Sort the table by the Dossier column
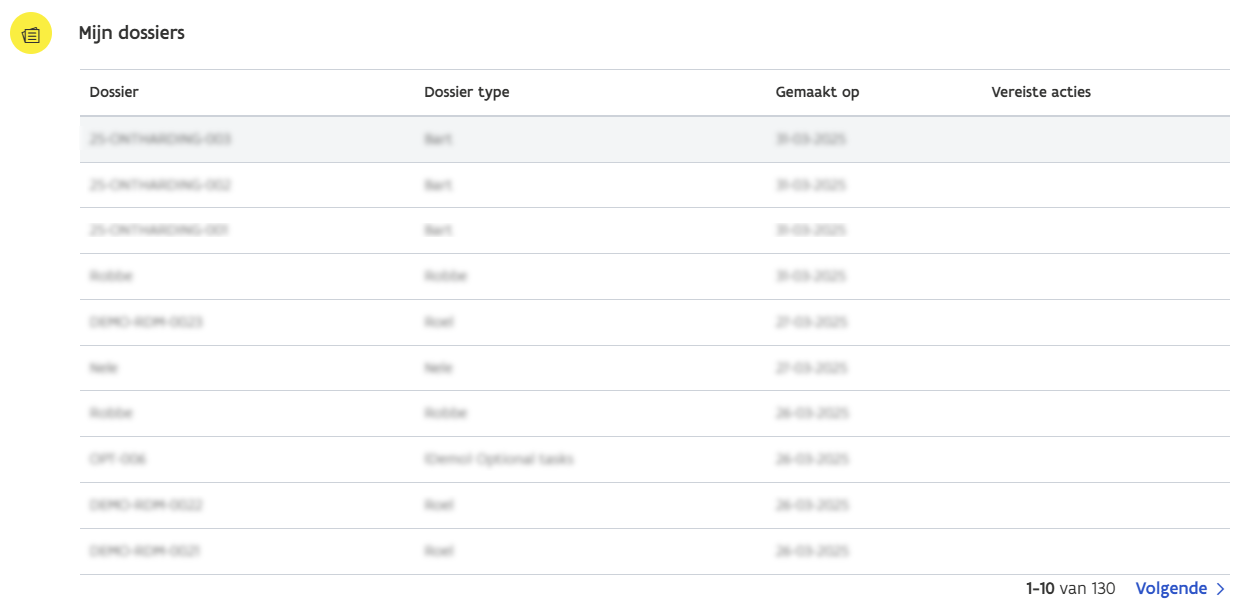1242x608 pixels. click(x=114, y=91)
